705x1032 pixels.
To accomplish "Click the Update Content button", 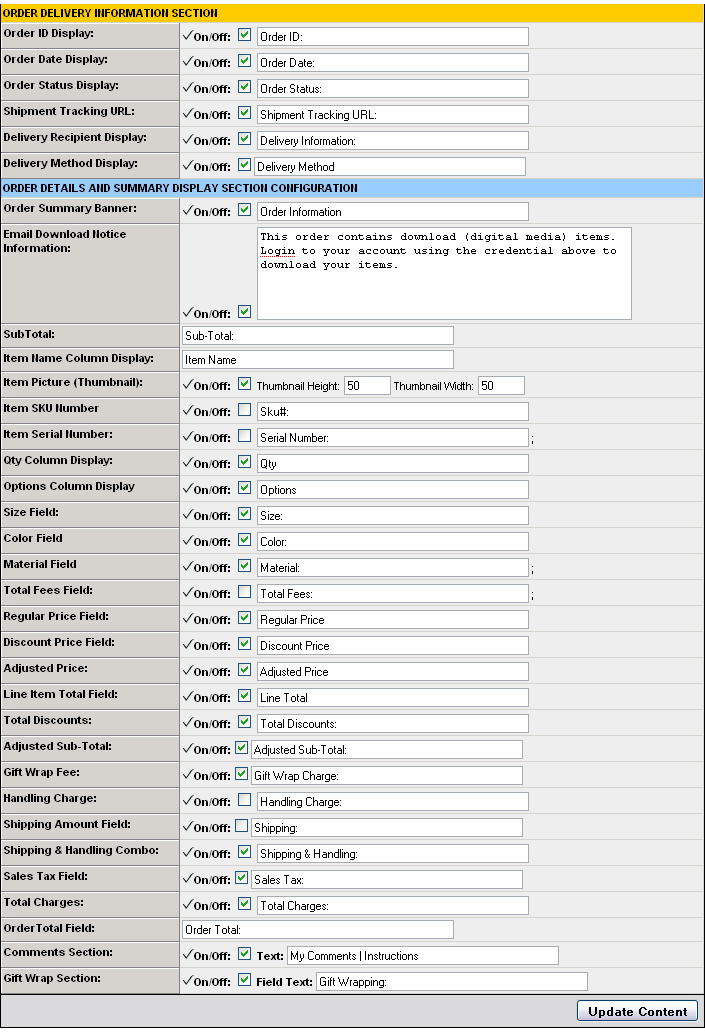I will pos(637,1012).
